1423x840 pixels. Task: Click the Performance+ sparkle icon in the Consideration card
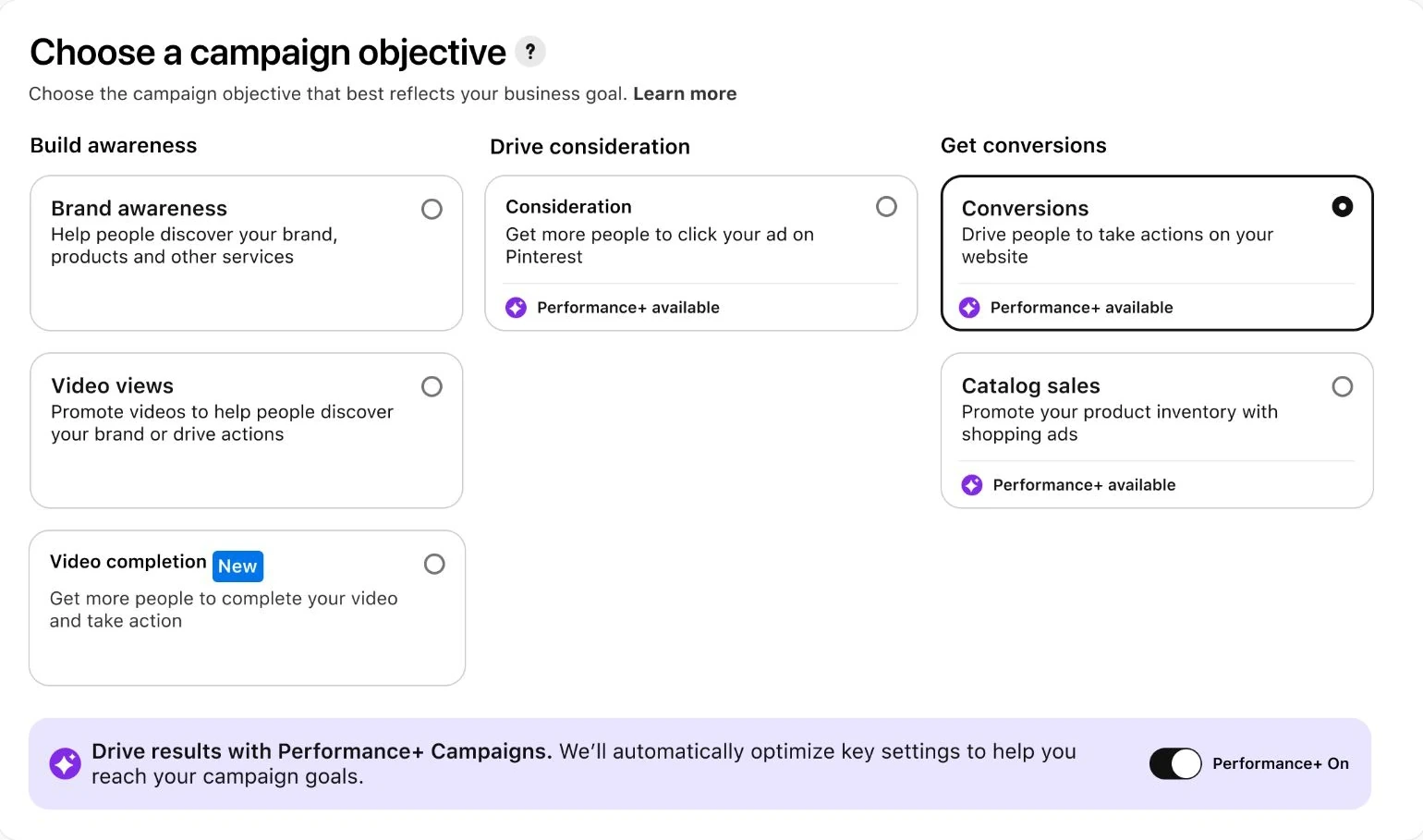pos(516,308)
